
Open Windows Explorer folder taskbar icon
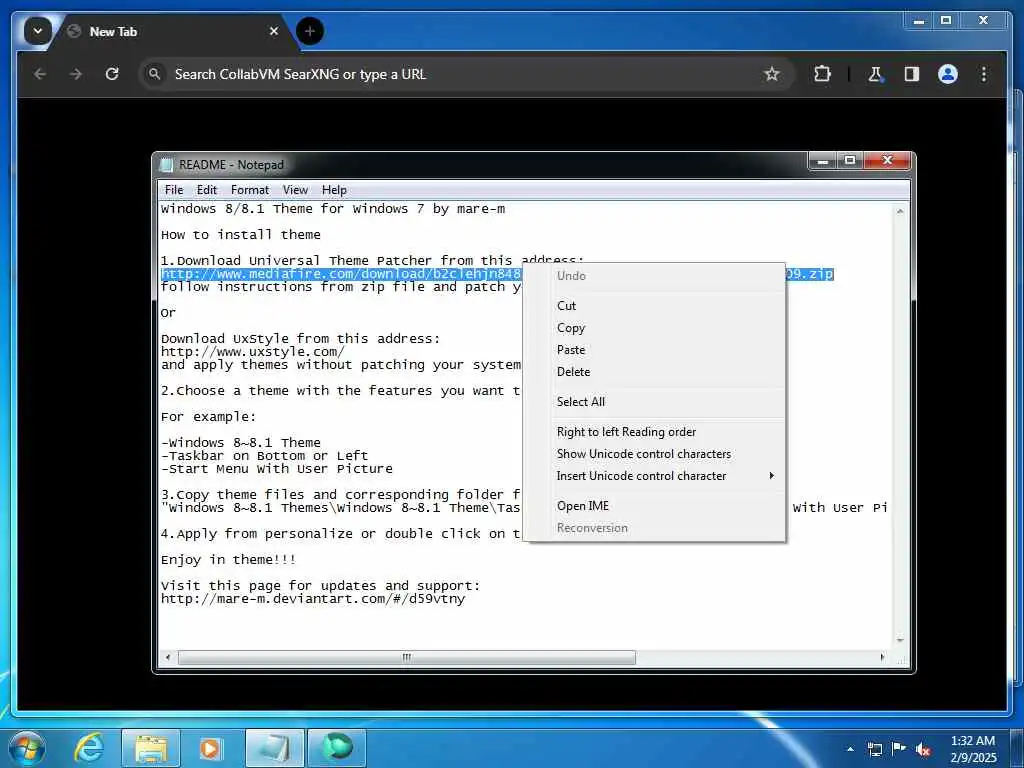[x=151, y=748]
